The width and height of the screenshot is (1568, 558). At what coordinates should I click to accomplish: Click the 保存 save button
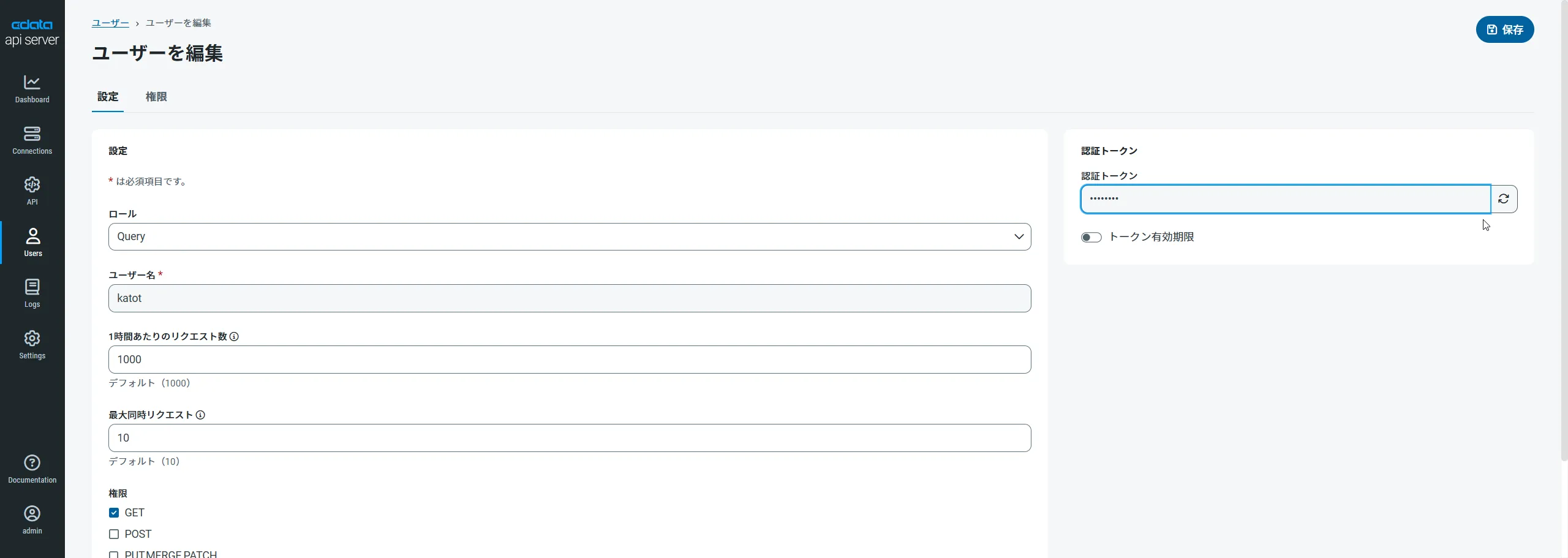click(1504, 30)
